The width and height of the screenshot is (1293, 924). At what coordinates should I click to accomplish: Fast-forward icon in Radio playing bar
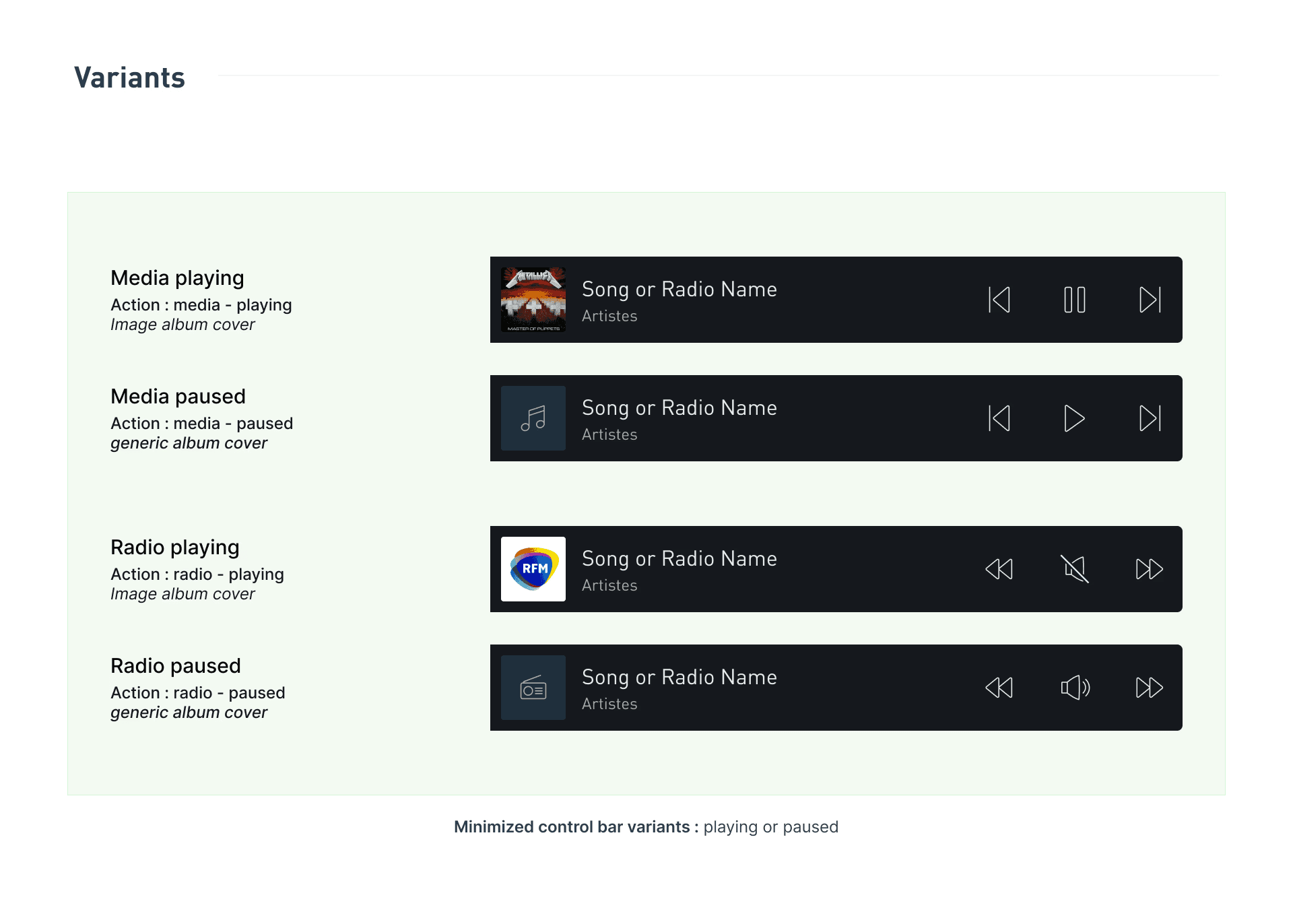point(1150,569)
